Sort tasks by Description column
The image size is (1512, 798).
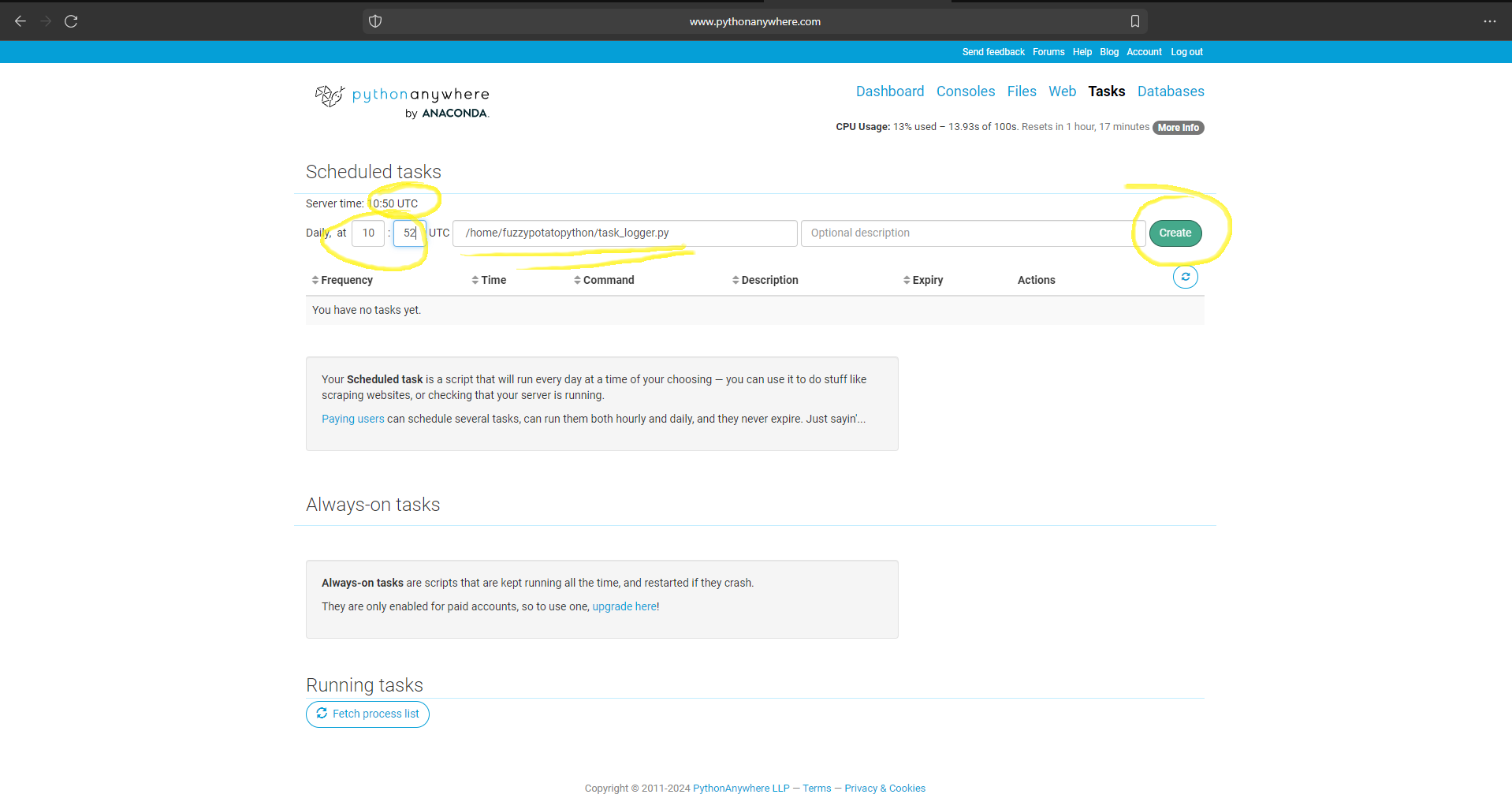(765, 280)
